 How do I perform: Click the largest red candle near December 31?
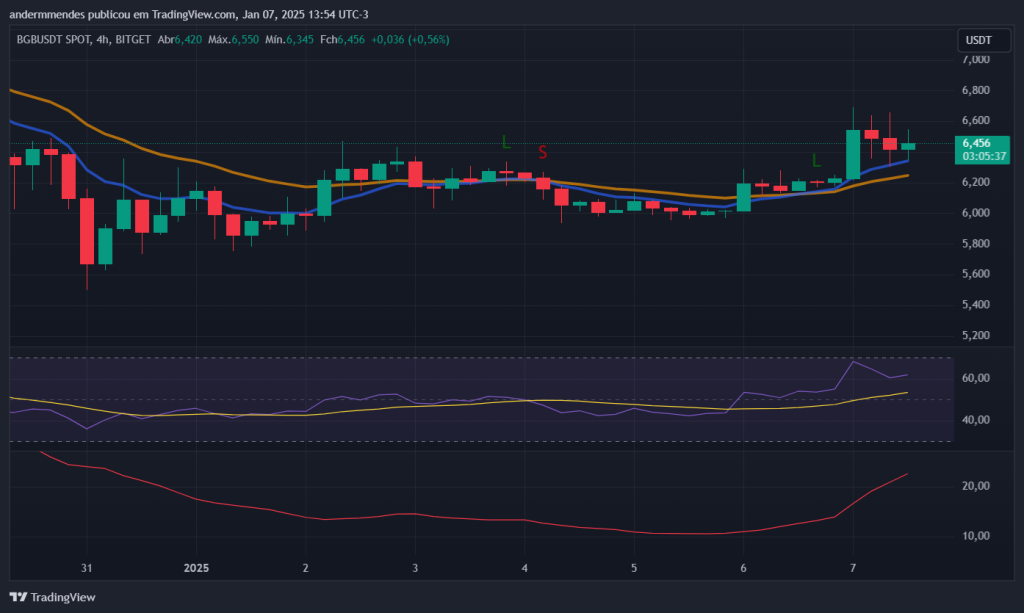pyautogui.click(x=87, y=231)
